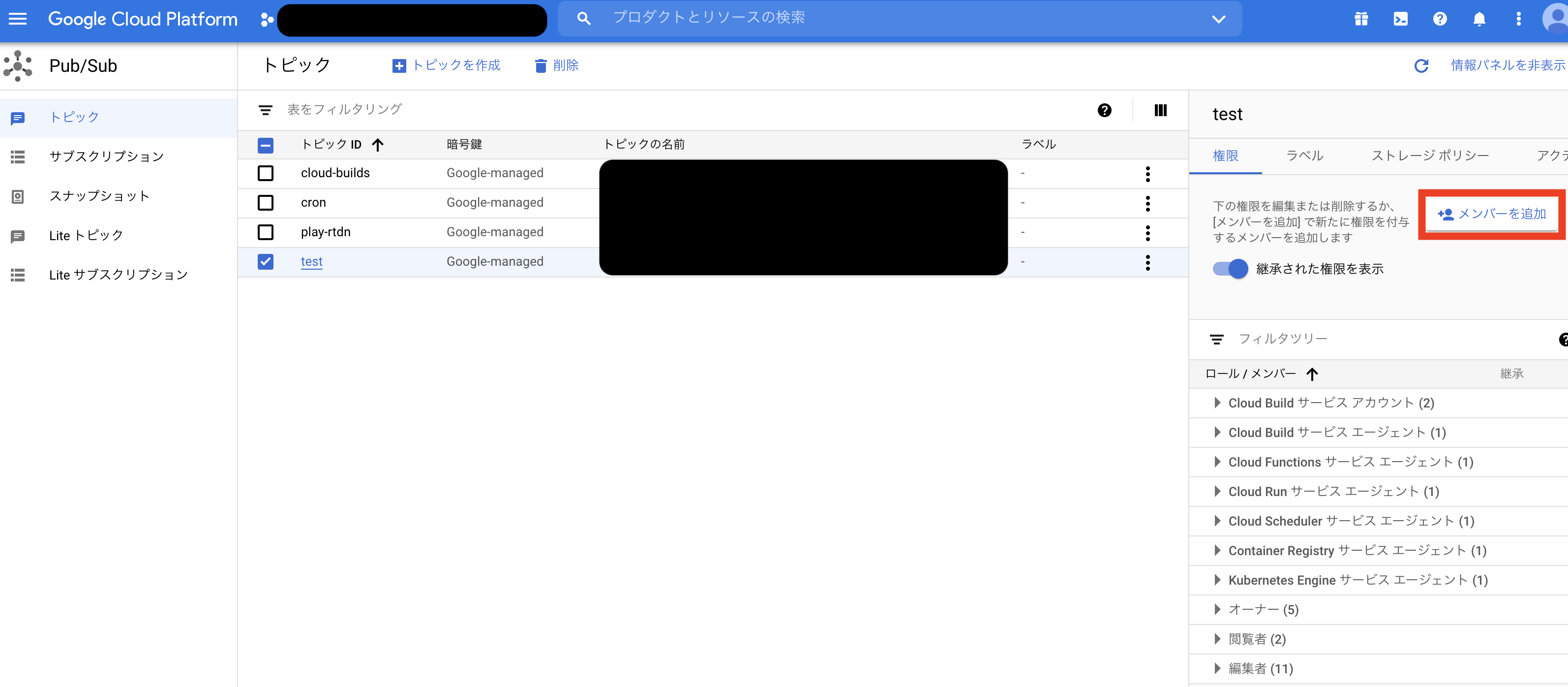Open column display options icon

tap(1160, 110)
